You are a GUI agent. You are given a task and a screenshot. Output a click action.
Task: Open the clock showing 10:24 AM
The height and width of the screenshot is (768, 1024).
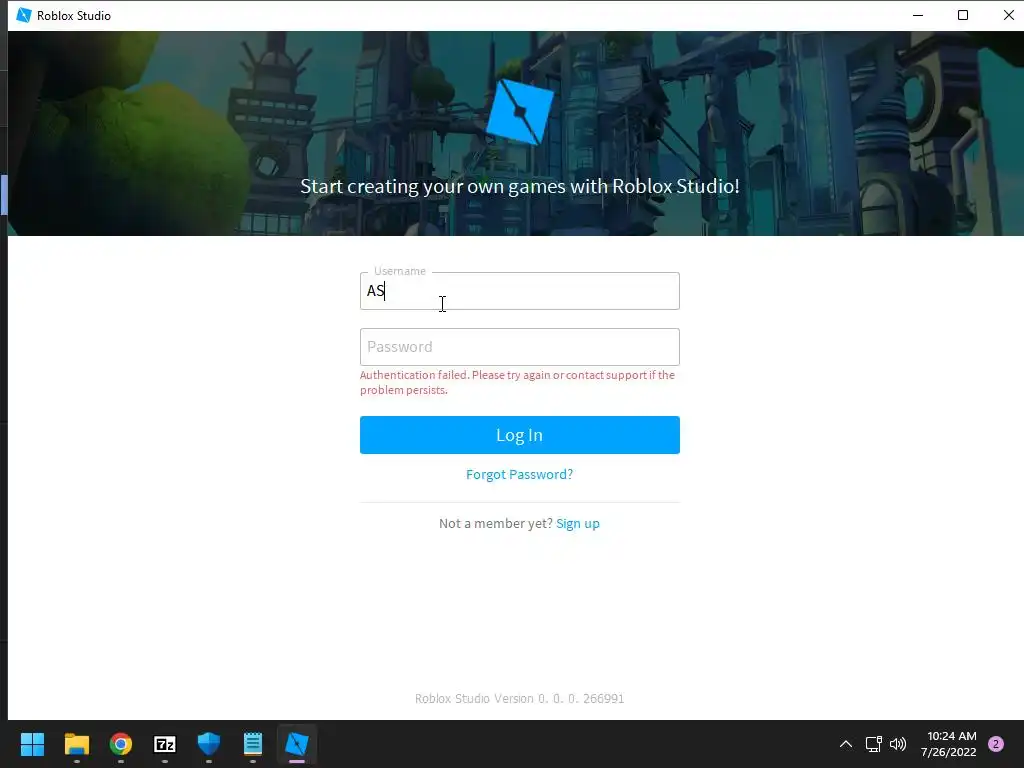point(949,744)
